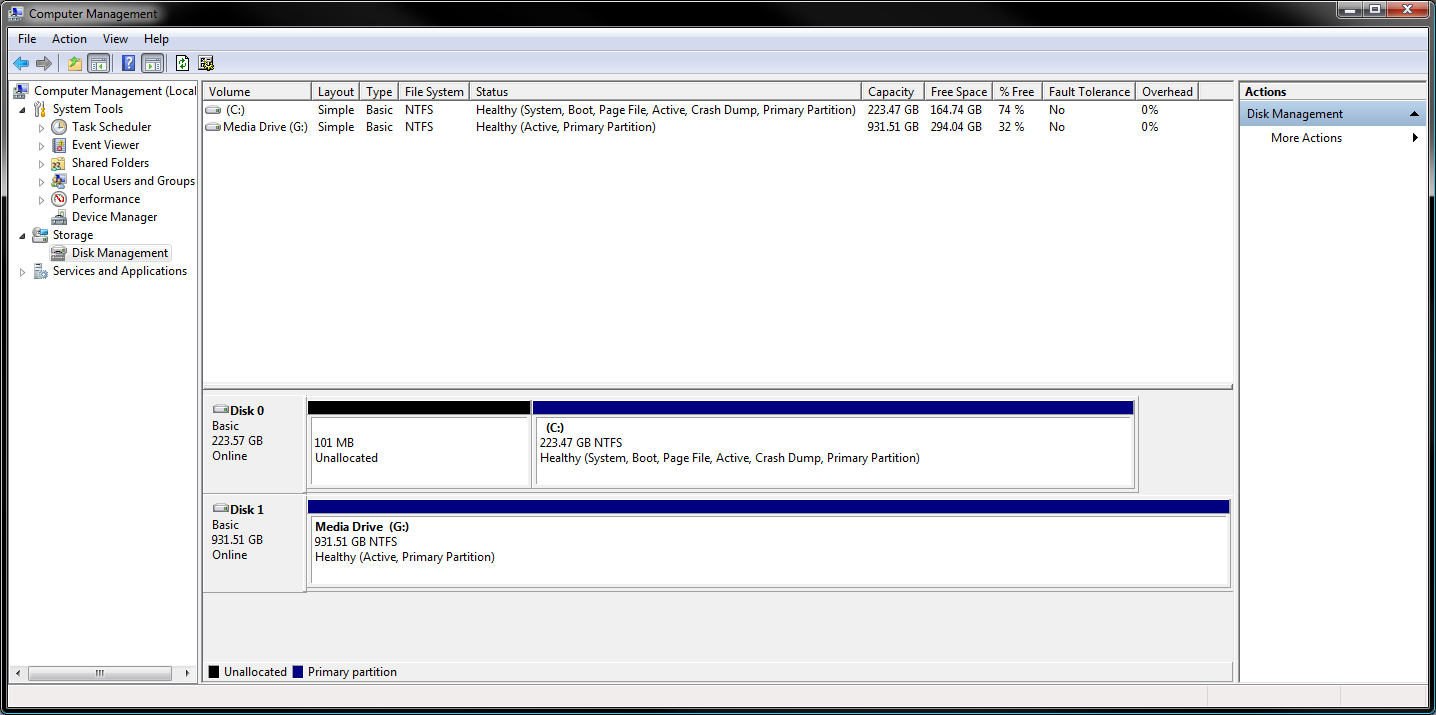Open Local Users and Groups icon
Image resolution: width=1436 pixels, height=715 pixels.
(59, 181)
